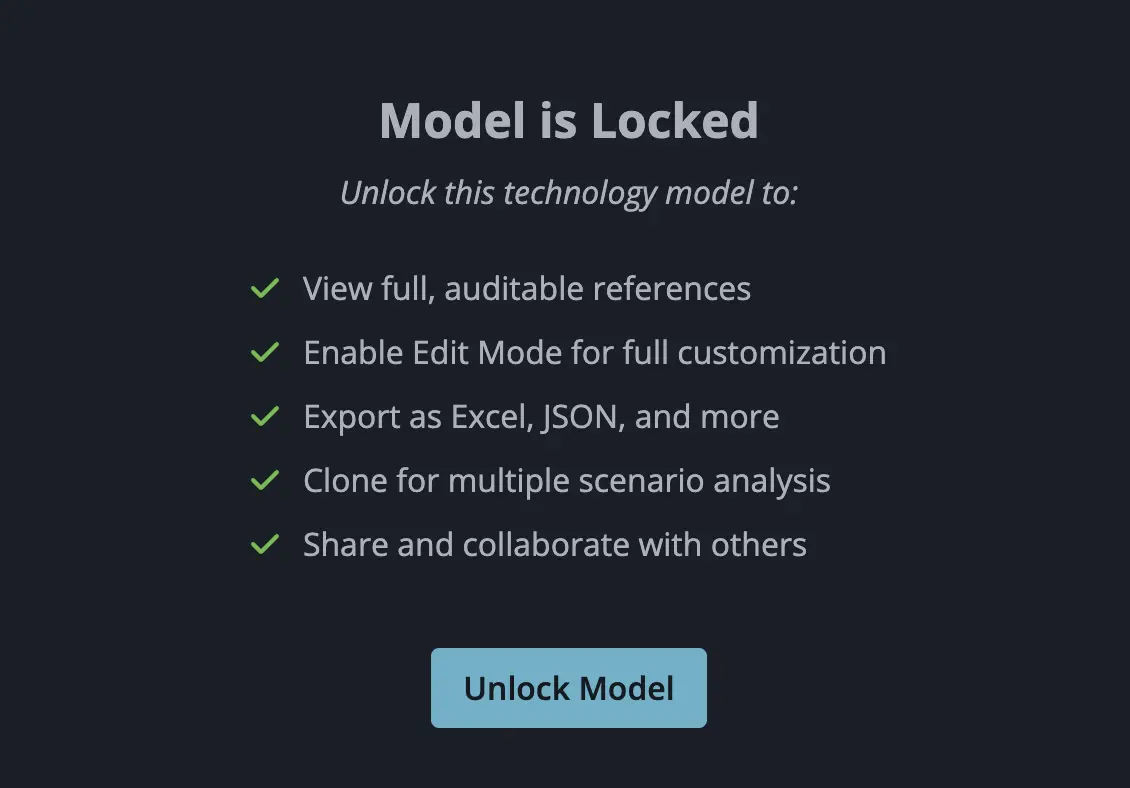The image size is (1130, 788).
Task: Click the View full, auditable references text
Action: (527, 289)
